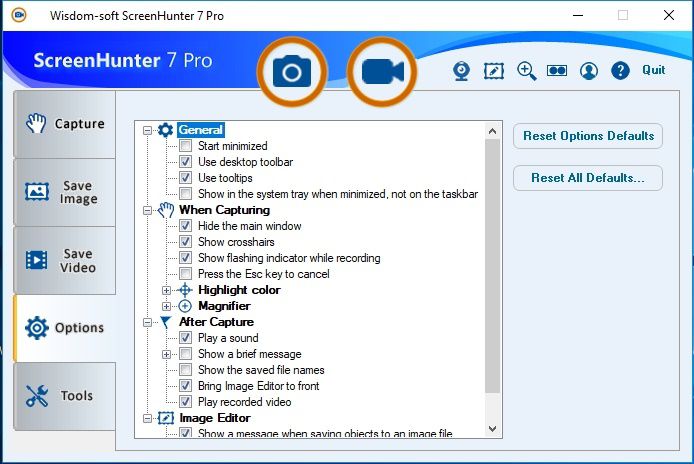The width and height of the screenshot is (694, 464).
Task: Expand Show a brief message node
Action: click(166, 354)
